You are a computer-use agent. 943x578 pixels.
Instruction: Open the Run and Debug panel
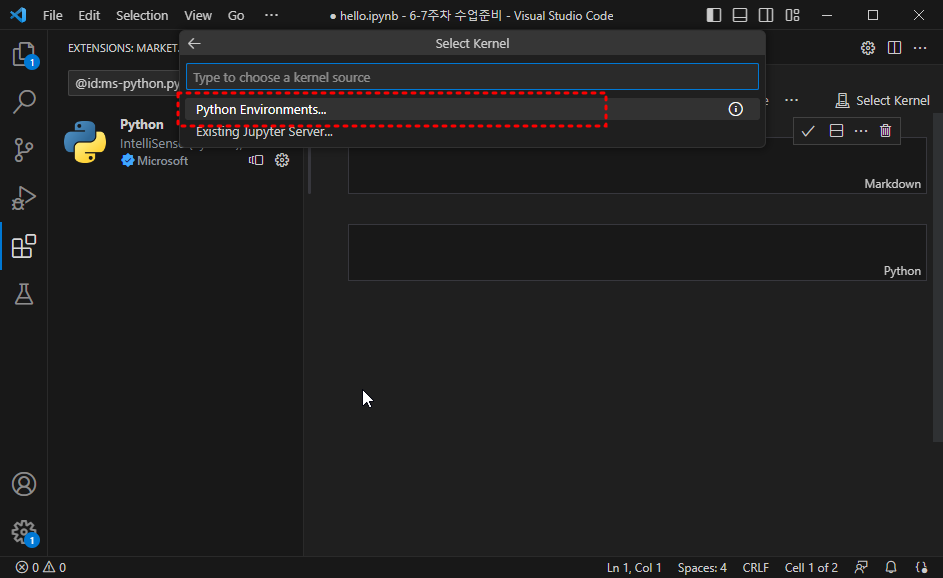[x=24, y=196]
